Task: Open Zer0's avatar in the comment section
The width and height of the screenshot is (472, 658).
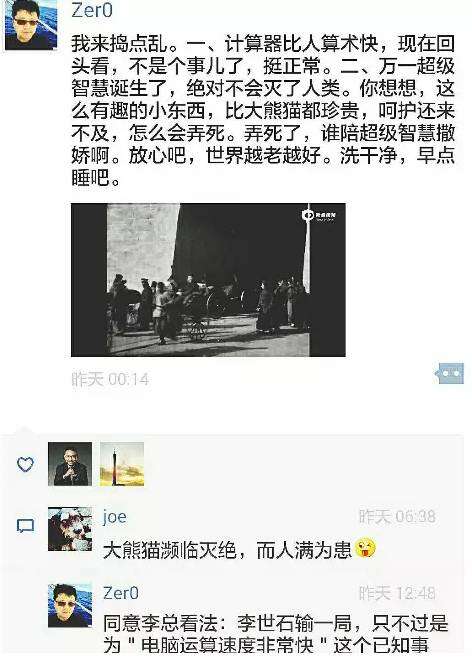Action: (x=70, y=605)
